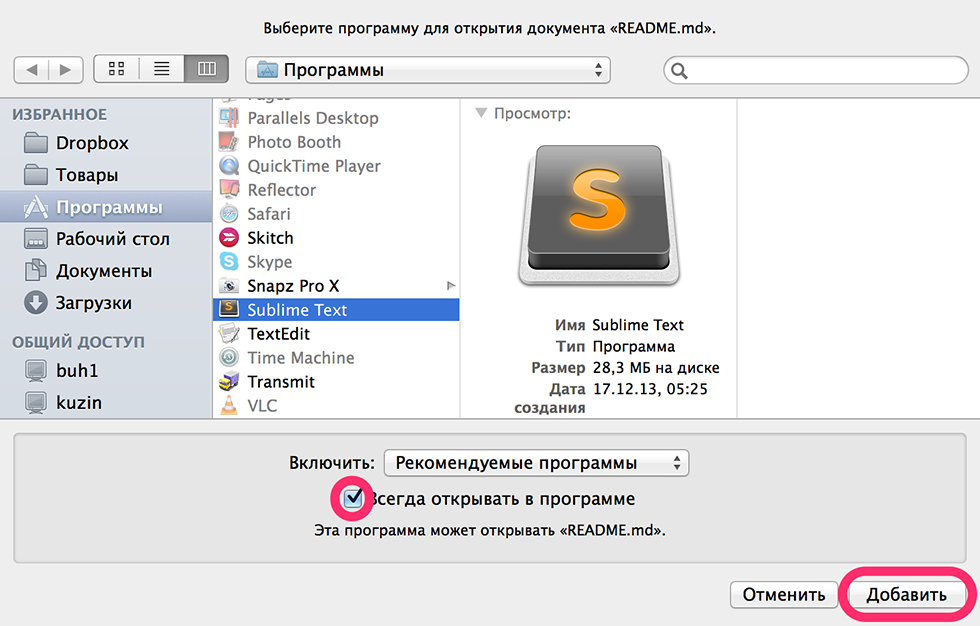The image size is (980, 626).
Task: Go forward with the right arrow button
Action: pyautogui.click(x=66, y=69)
